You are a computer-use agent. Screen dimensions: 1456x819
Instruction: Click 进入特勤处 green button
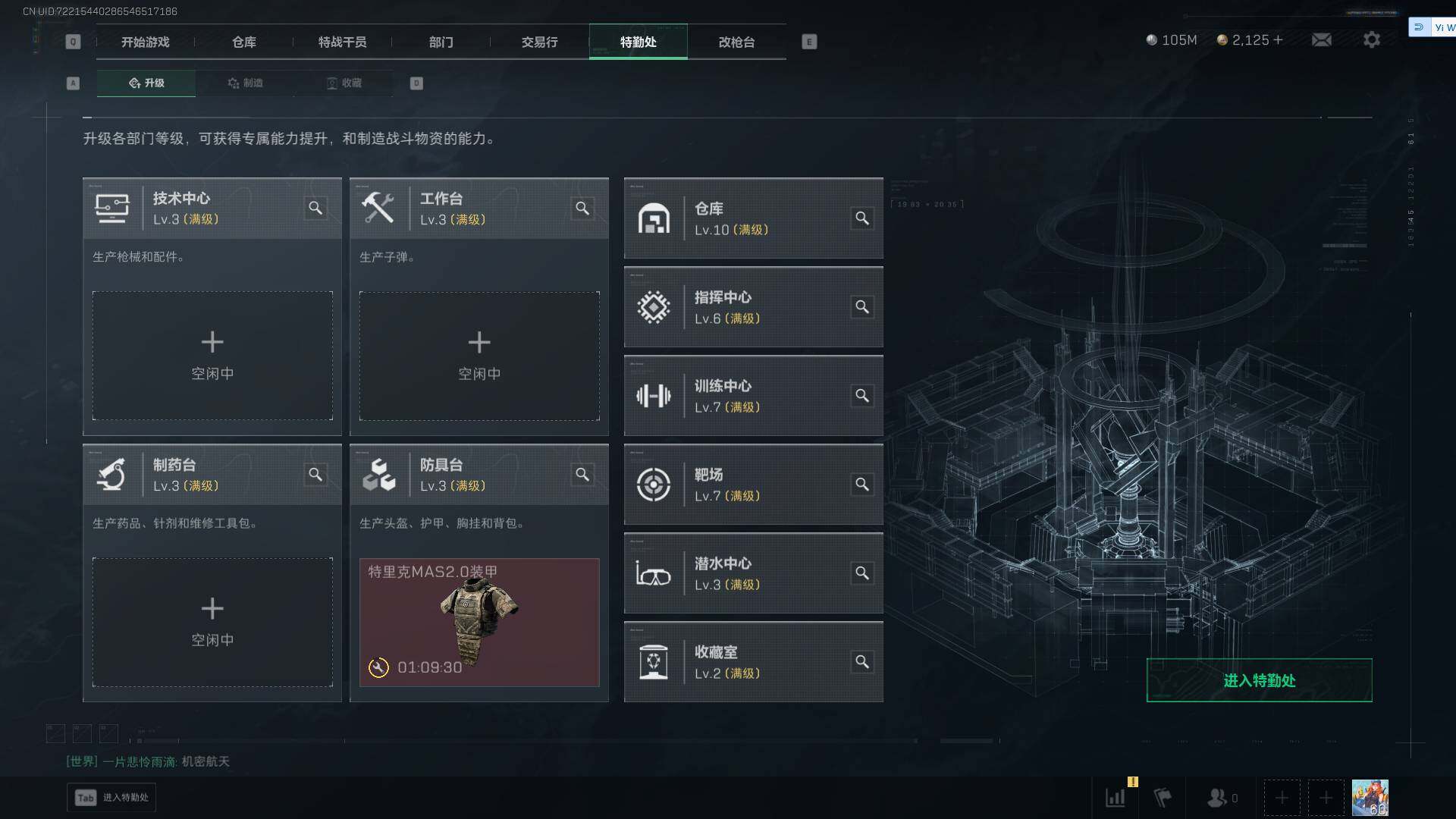coord(1259,680)
